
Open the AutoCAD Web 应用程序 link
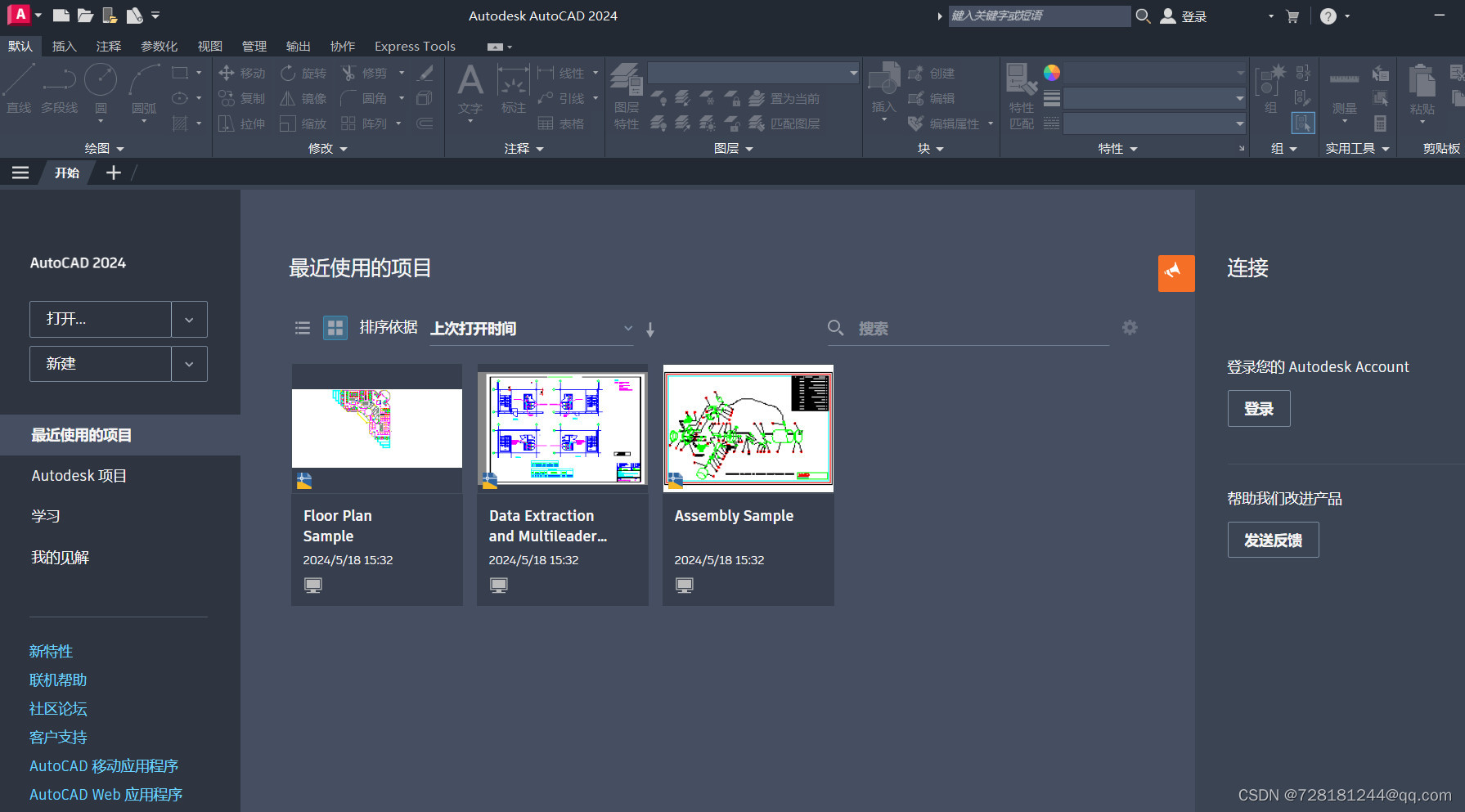[106, 795]
